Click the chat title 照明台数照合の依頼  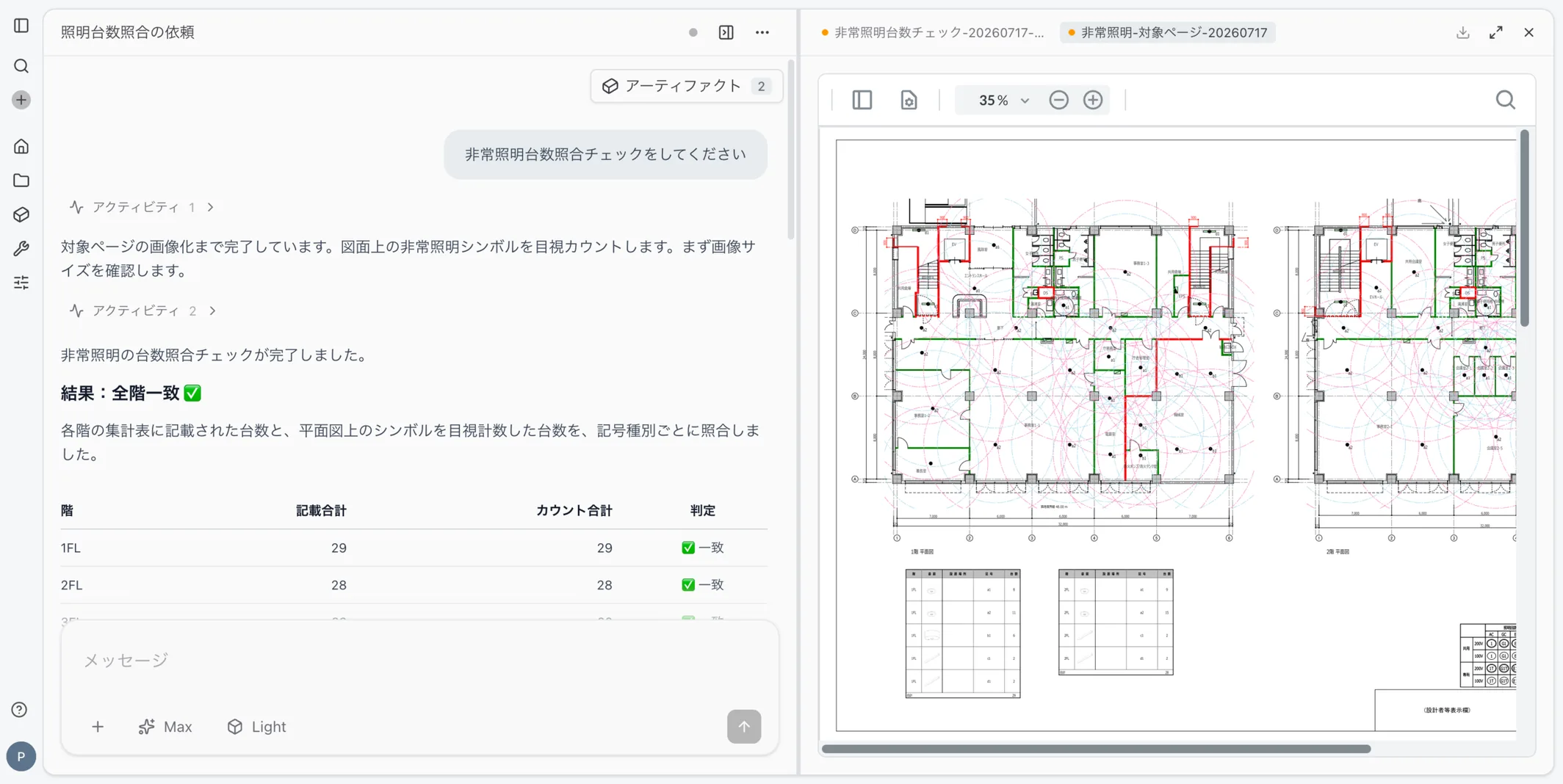[x=128, y=32]
